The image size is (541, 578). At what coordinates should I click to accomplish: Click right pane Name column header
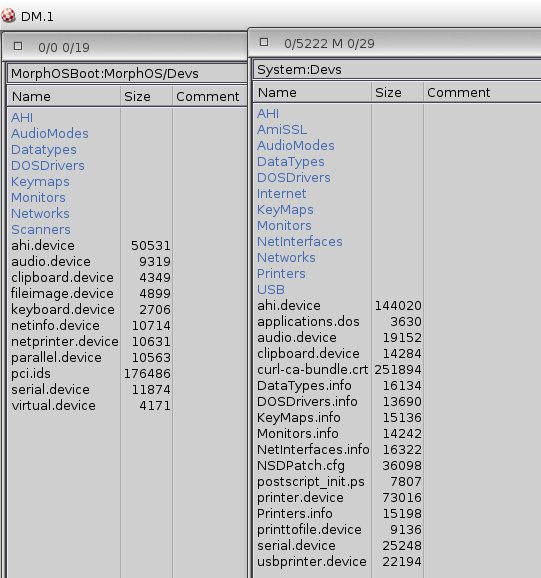(312, 93)
